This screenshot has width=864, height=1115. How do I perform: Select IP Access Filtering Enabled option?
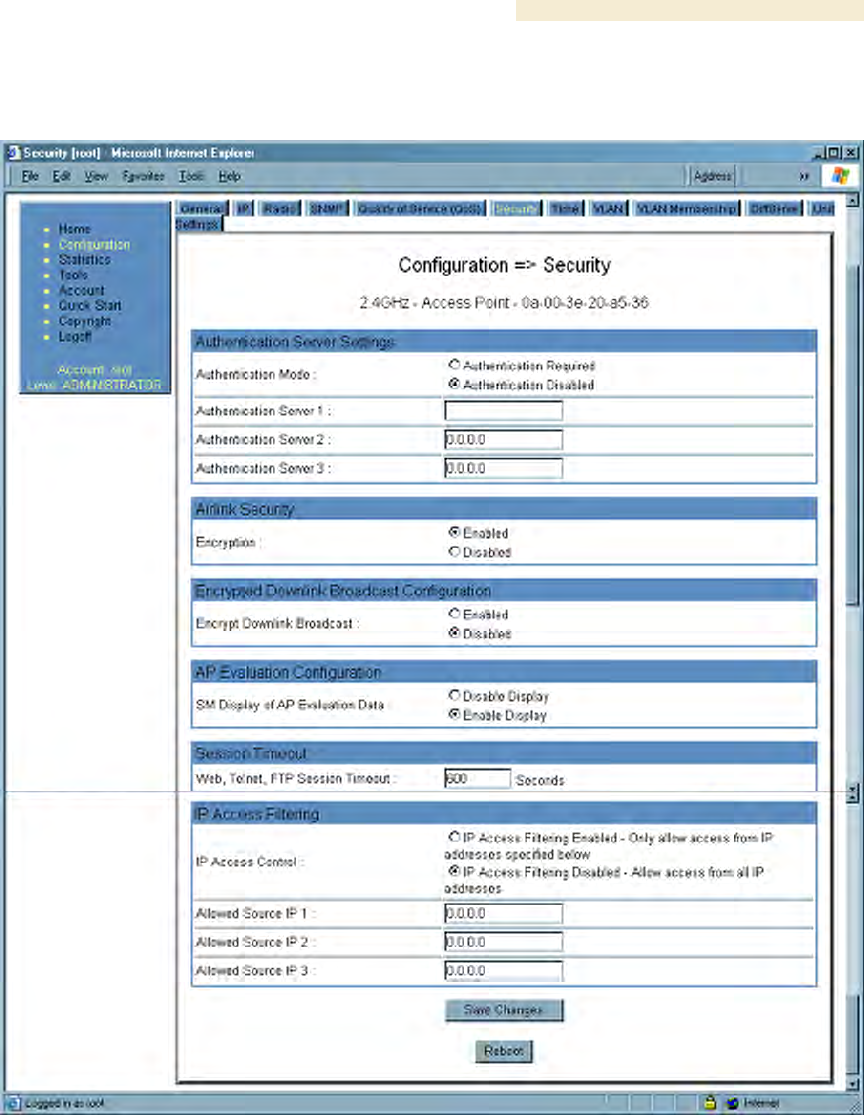454,837
